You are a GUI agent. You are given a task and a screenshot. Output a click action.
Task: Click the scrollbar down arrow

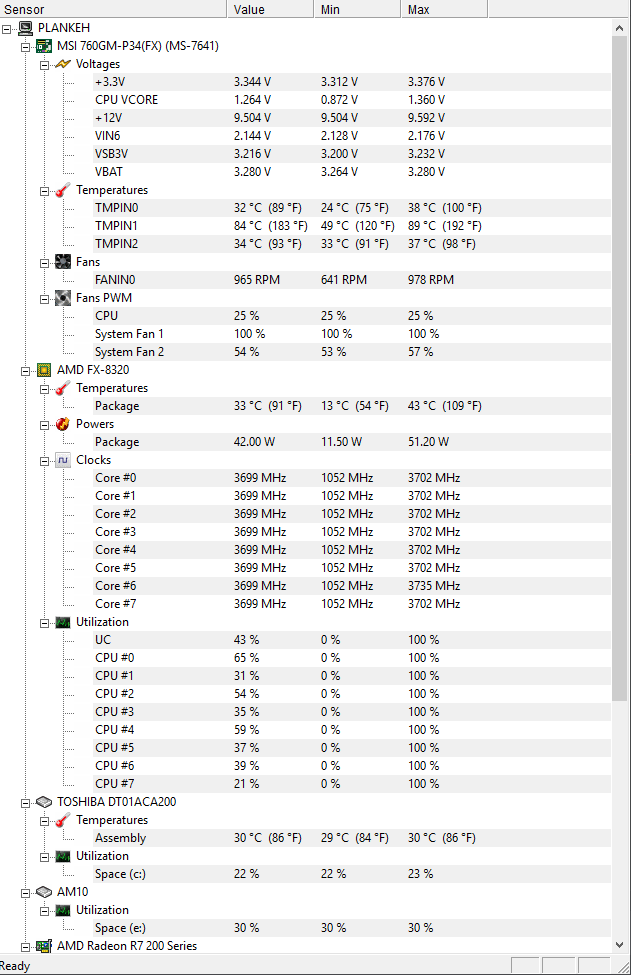pyautogui.click(x=619, y=945)
